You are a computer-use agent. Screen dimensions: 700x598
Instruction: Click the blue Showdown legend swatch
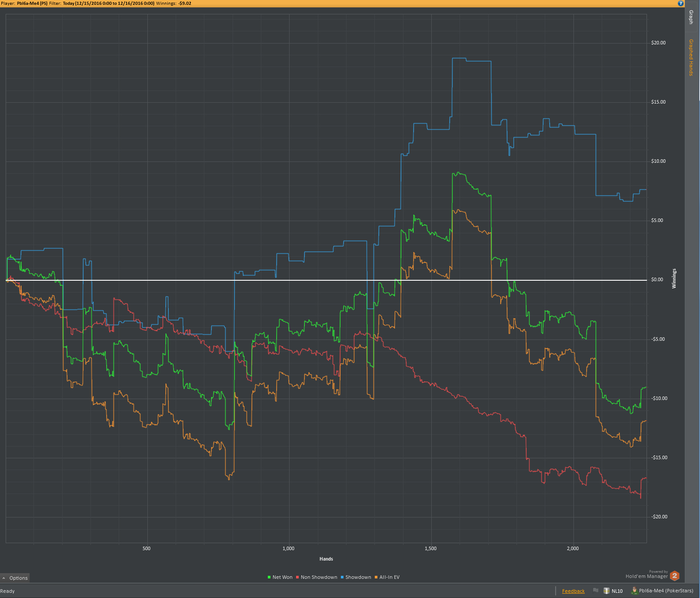pos(342,577)
